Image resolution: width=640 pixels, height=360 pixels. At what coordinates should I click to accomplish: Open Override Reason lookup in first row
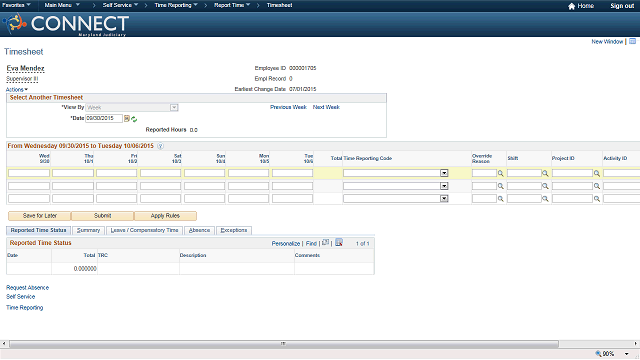500,173
